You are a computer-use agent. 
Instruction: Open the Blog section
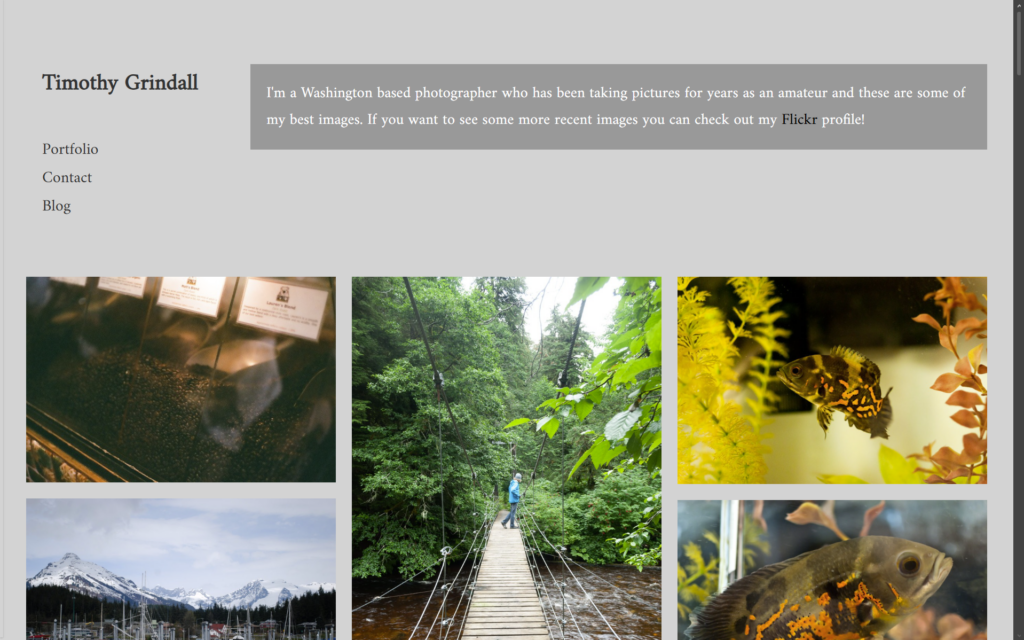click(x=56, y=206)
